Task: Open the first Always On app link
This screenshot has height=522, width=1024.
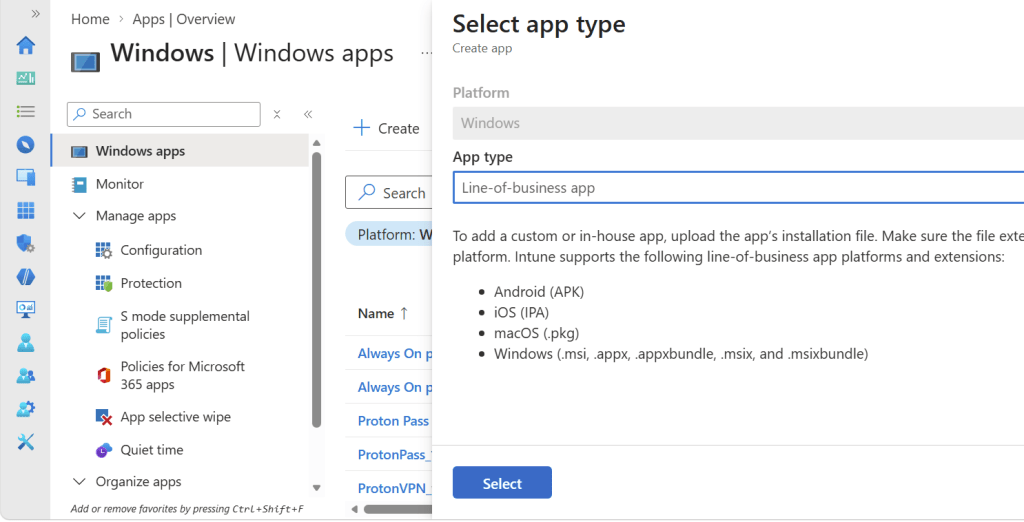Action: click(x=394, y=353)
